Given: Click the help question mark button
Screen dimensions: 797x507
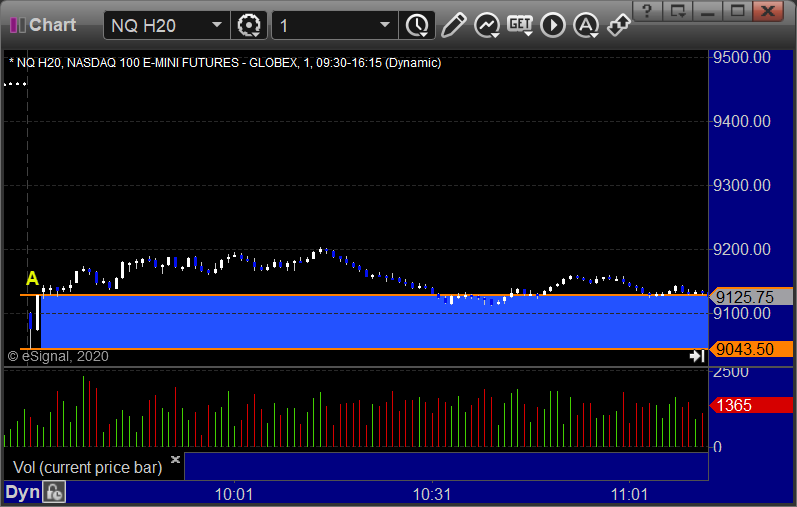Looking at the screenshot, I should 649,11.
